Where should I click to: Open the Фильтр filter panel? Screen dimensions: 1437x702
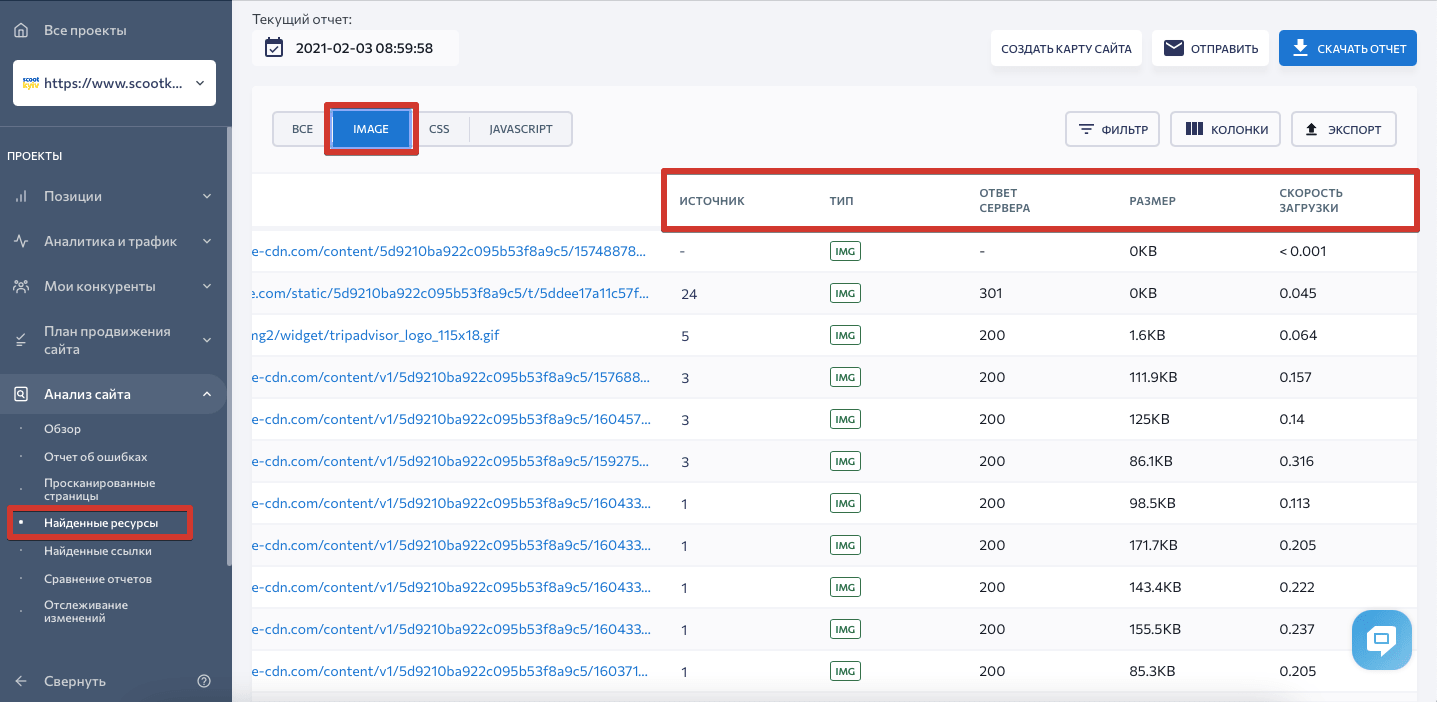click(1112, 129)
